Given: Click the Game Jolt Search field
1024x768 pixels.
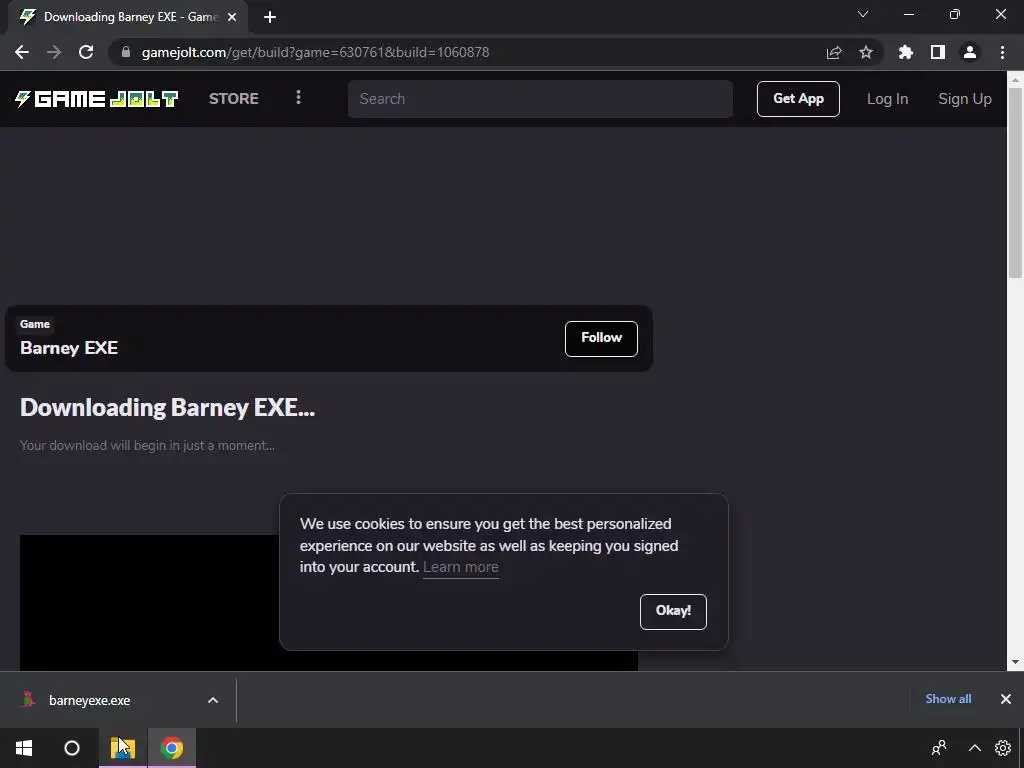Looking at the screenshot, I should tap(540, 99).
